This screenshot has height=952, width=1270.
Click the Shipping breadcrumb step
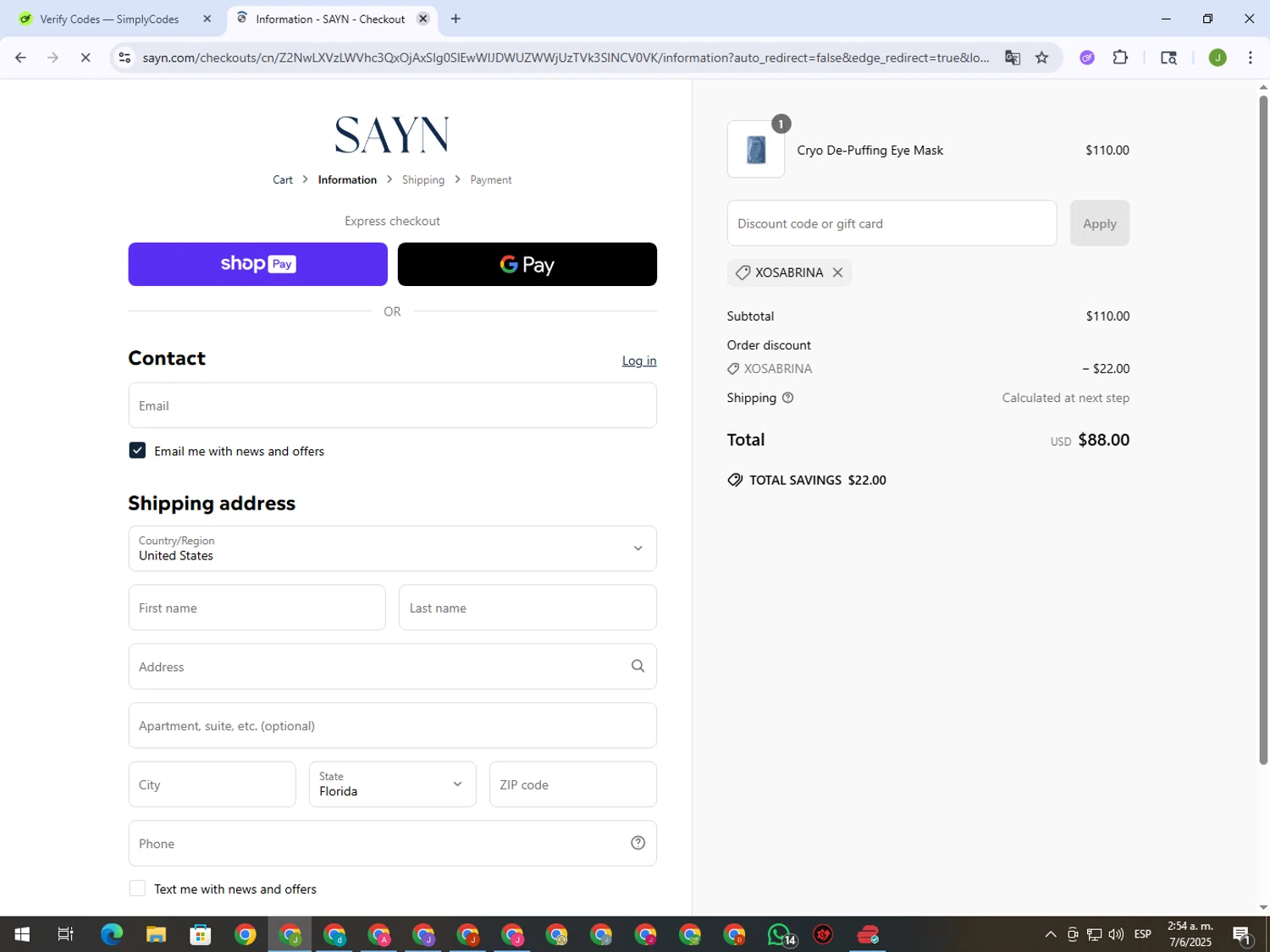click(423, 179)
